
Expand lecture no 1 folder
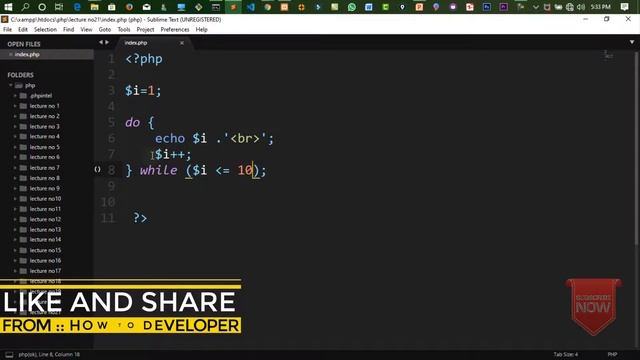(15, 106)
